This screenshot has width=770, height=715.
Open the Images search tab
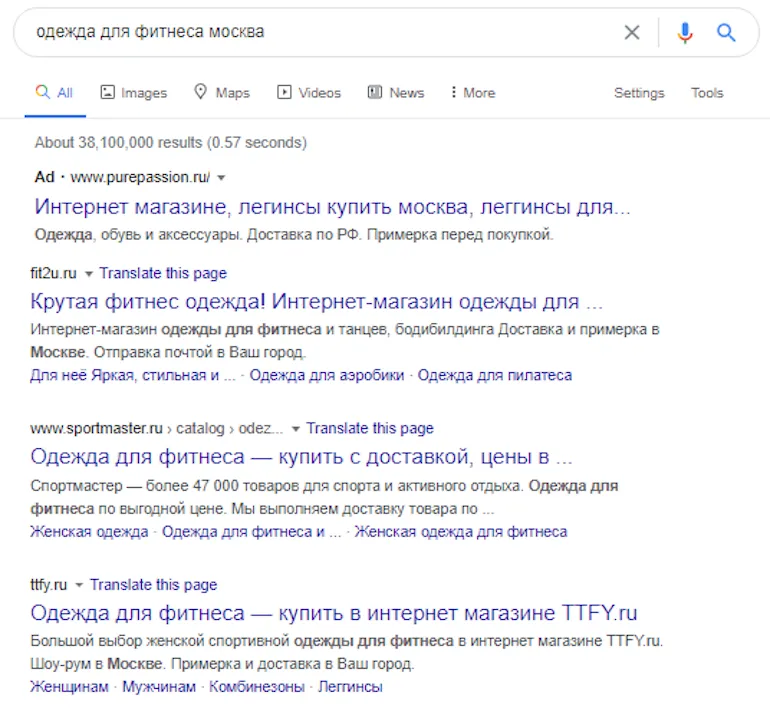coord(134,93)
